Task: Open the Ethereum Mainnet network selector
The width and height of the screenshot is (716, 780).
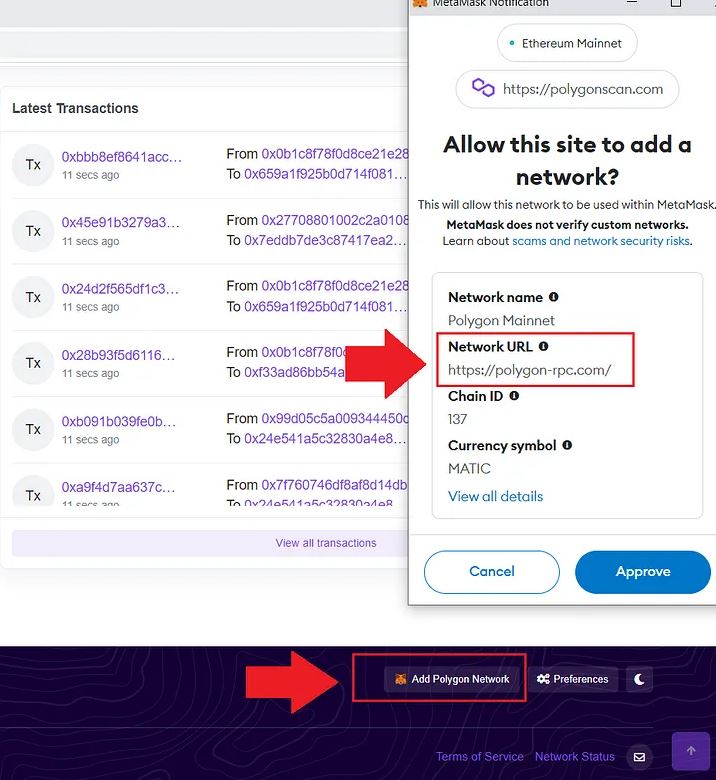Action: click(x=567, y=43)
